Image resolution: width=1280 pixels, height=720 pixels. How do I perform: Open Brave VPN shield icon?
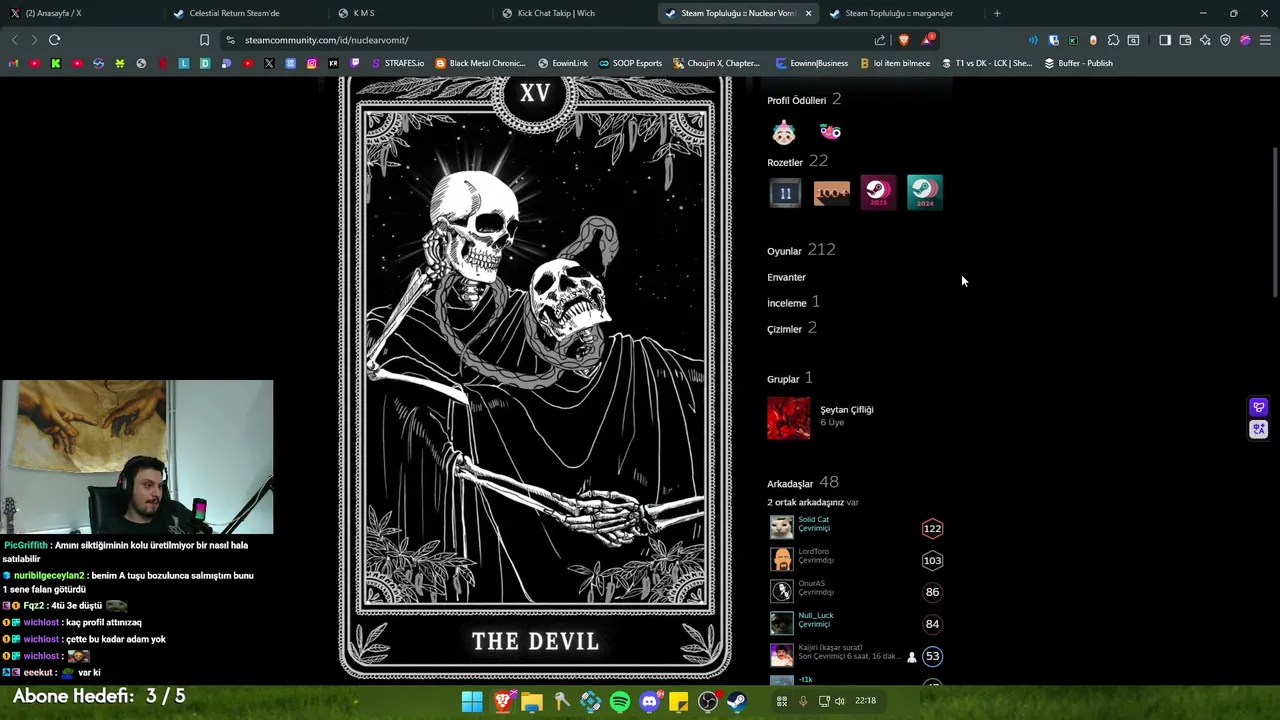[1225, 40]
